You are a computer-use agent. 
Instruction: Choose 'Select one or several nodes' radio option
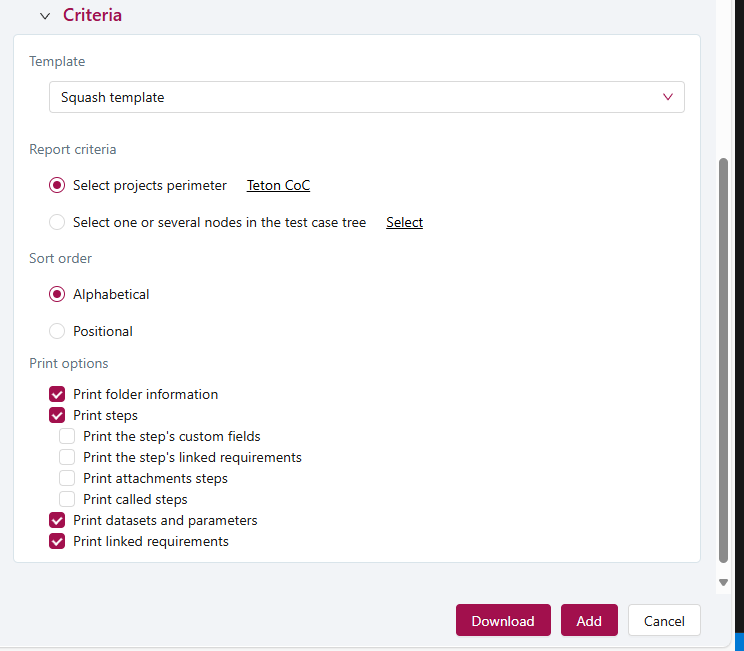pyautogui.click(x=57, y=222)
